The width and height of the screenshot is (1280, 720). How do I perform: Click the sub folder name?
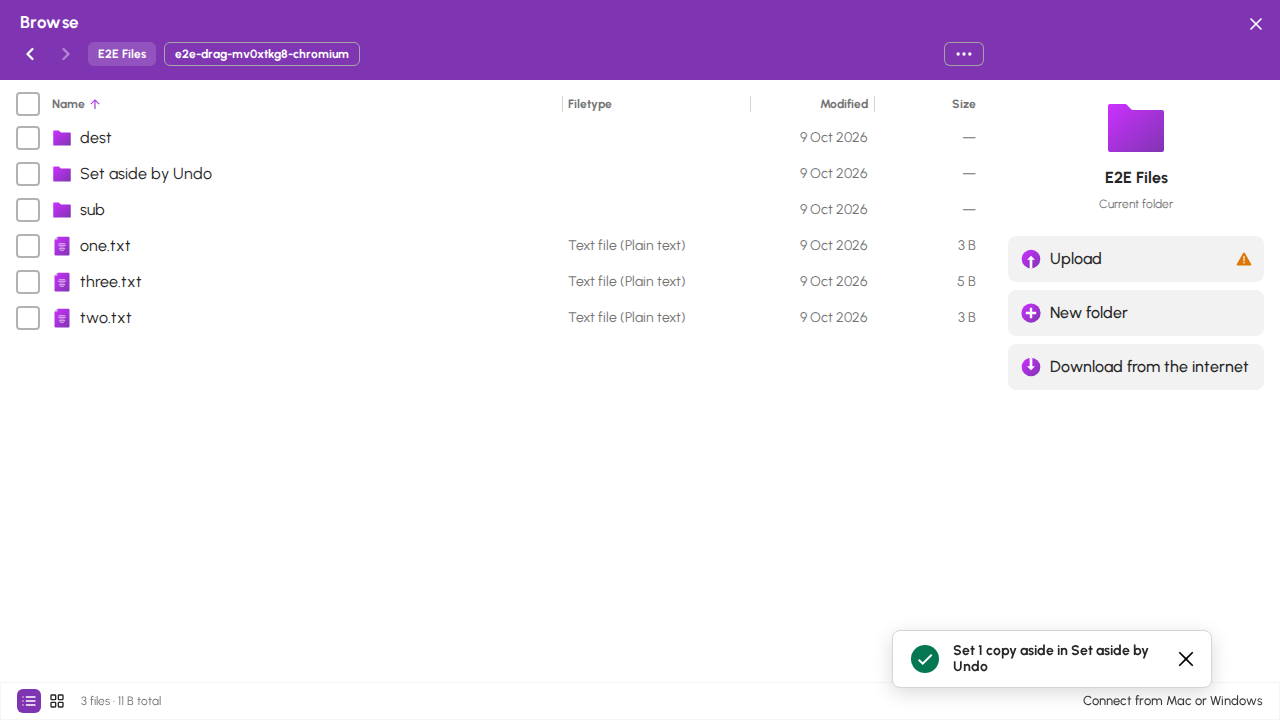pyautogui.click(x=92, y=210)
